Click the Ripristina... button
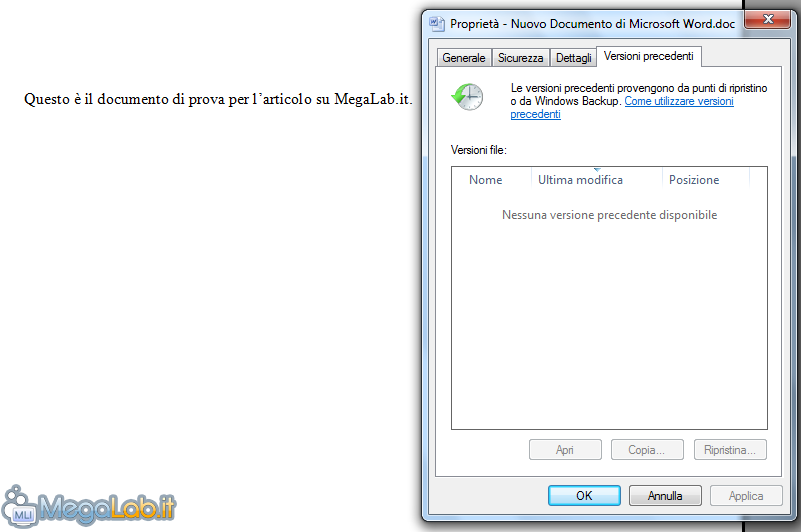Image resolution: width=801 pixels, height=532 pixels. tap(730, 450)
